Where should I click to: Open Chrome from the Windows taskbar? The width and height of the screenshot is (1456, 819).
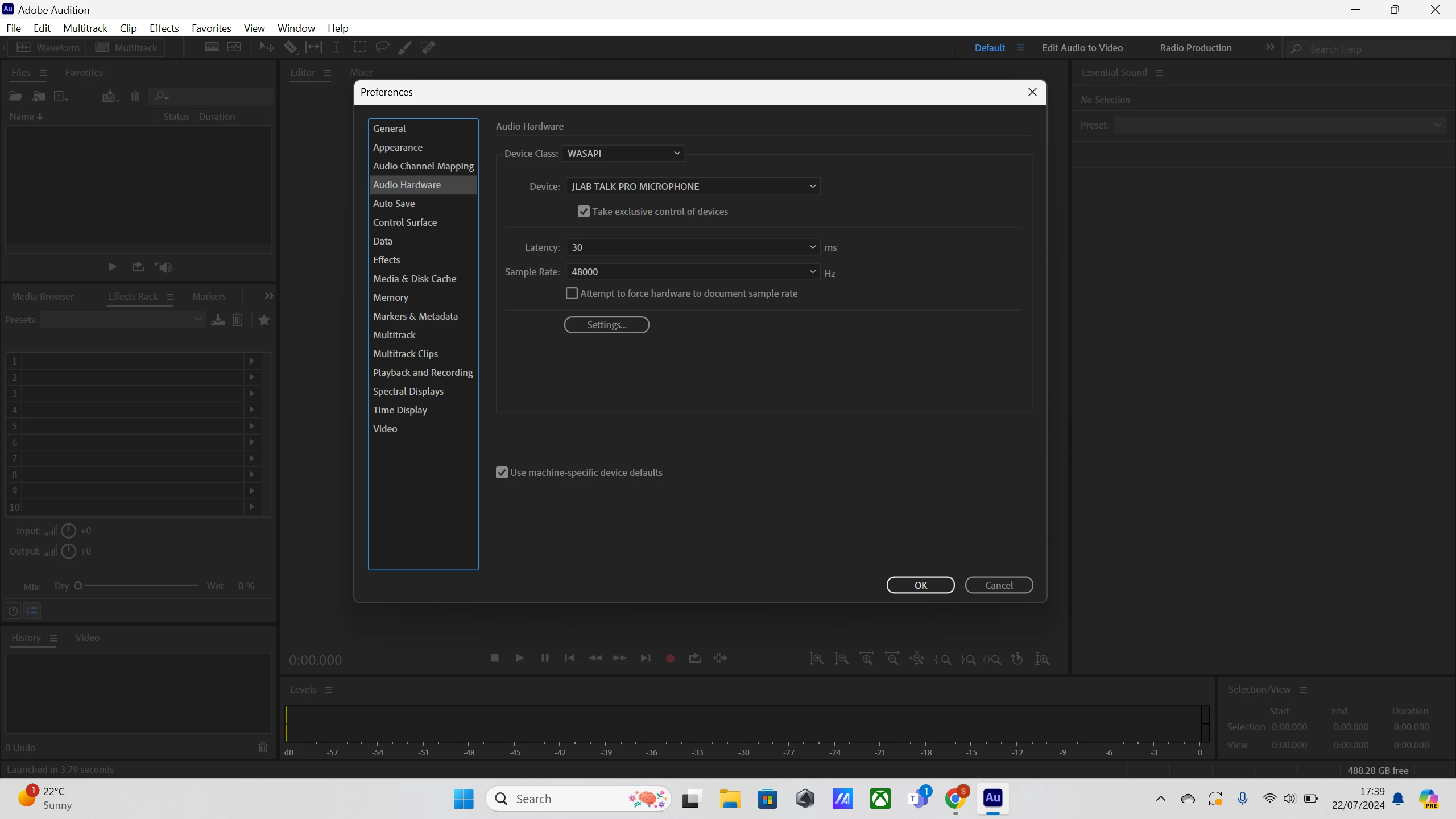(x=955, y=799)
